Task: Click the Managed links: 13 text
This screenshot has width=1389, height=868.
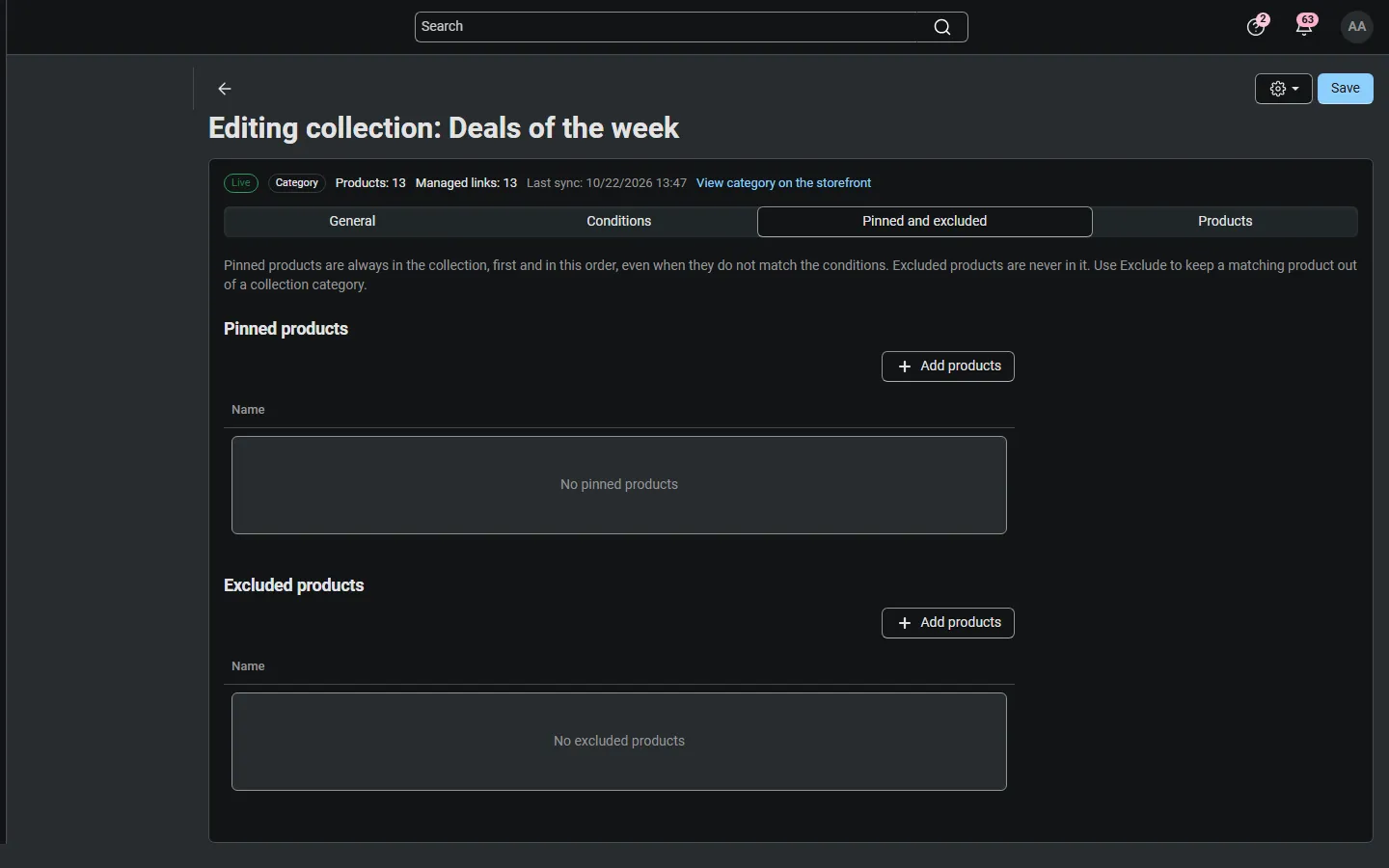Action: click(x=466, y=183)
